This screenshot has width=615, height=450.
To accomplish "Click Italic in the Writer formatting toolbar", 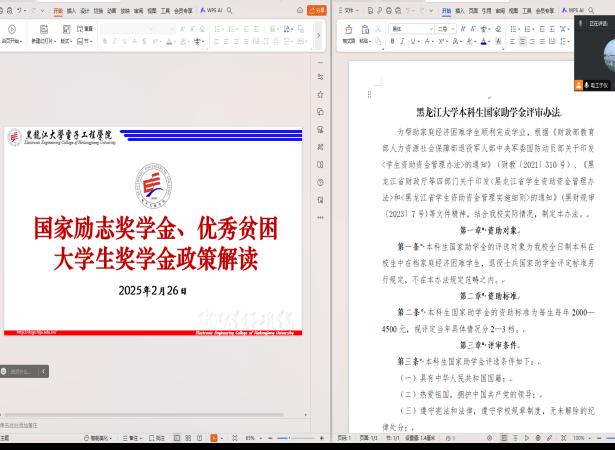I will click(402, 42).
